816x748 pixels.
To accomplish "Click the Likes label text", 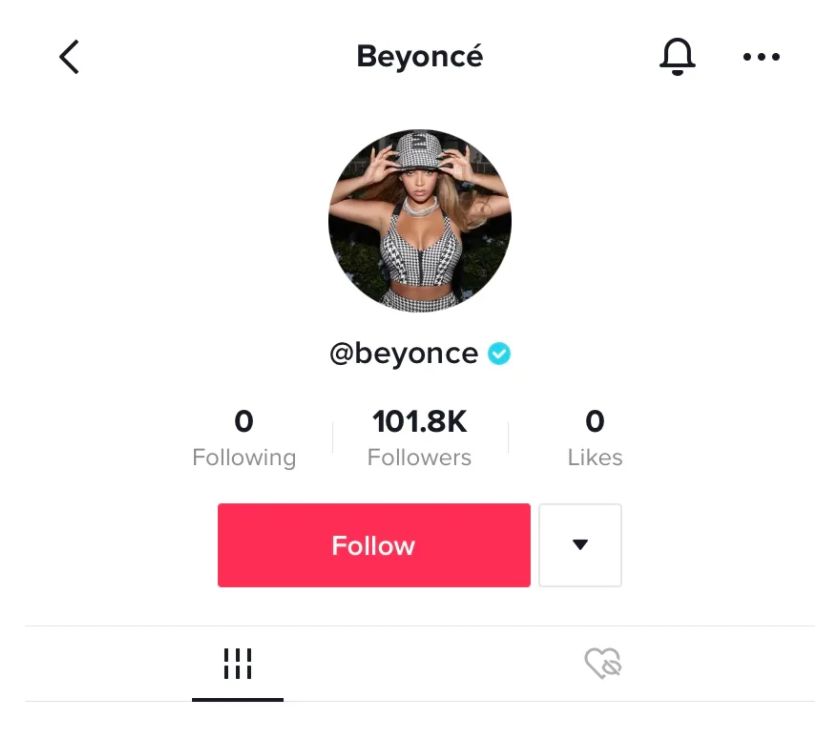I will (595, 457).
